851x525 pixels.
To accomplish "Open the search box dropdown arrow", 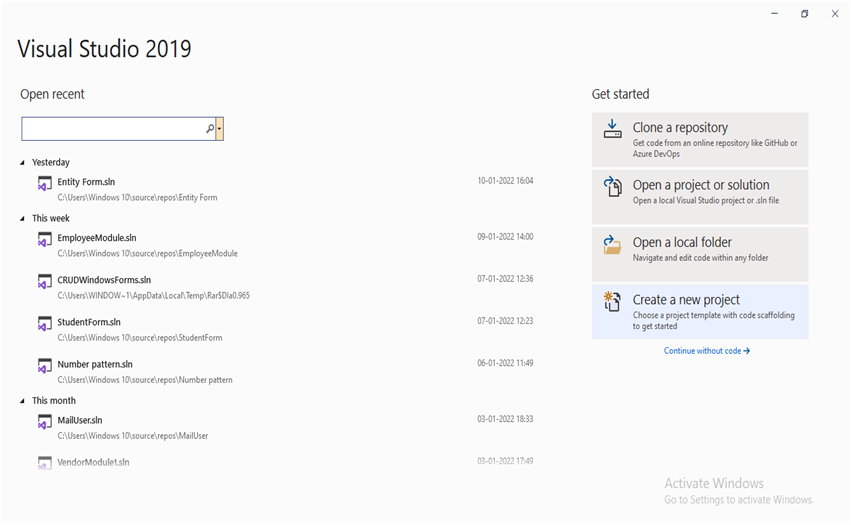I will click(219, 129).
